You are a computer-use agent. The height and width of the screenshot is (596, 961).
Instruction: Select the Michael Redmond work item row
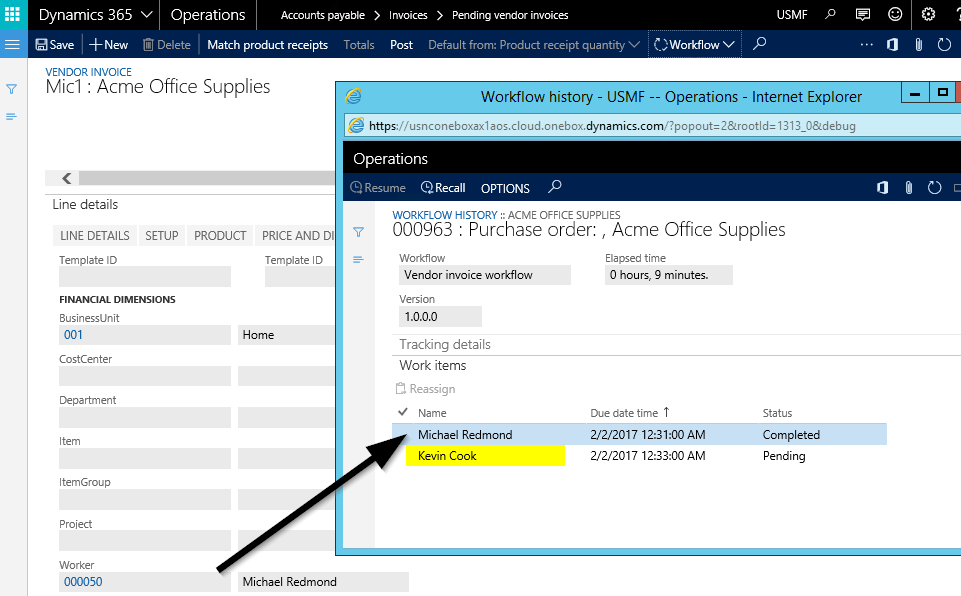click(465, 435)
